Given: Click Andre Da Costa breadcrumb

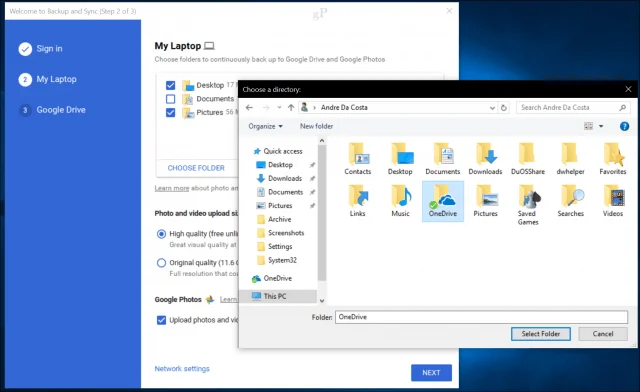Looking at the screenshot, I should (x=344, y=107).
